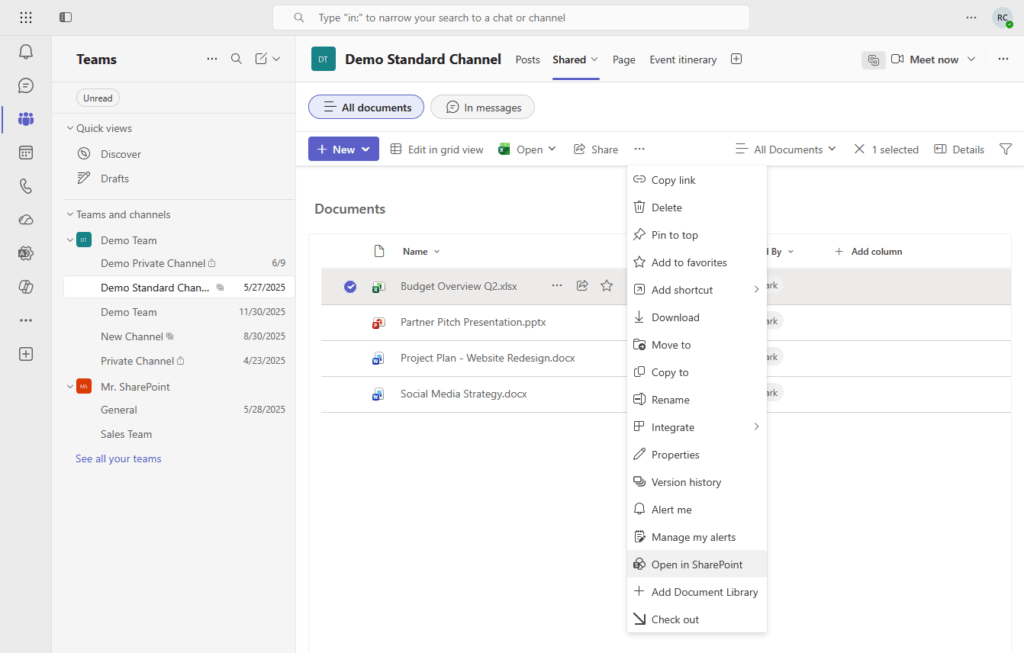The width and height of the screenshot is (1024, 653).
Task: Collapse the Demo Team tree
Action: click(x=70, y=240)
